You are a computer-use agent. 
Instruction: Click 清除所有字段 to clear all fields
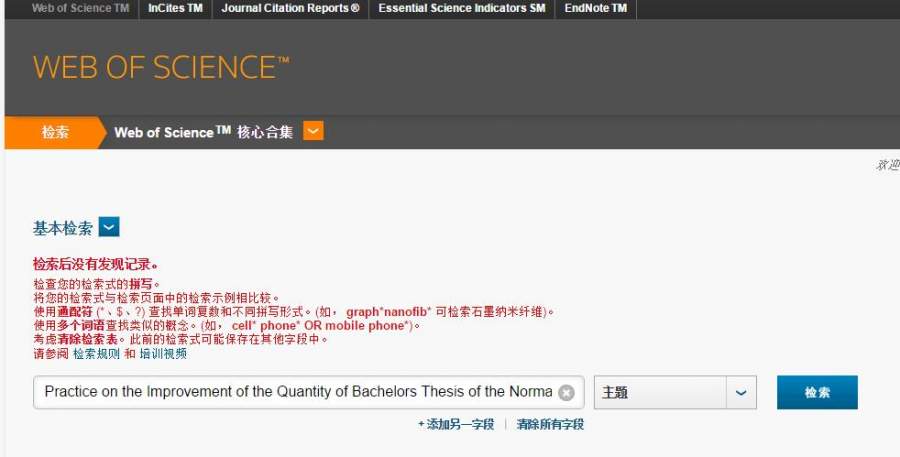[x=550, y=424]
